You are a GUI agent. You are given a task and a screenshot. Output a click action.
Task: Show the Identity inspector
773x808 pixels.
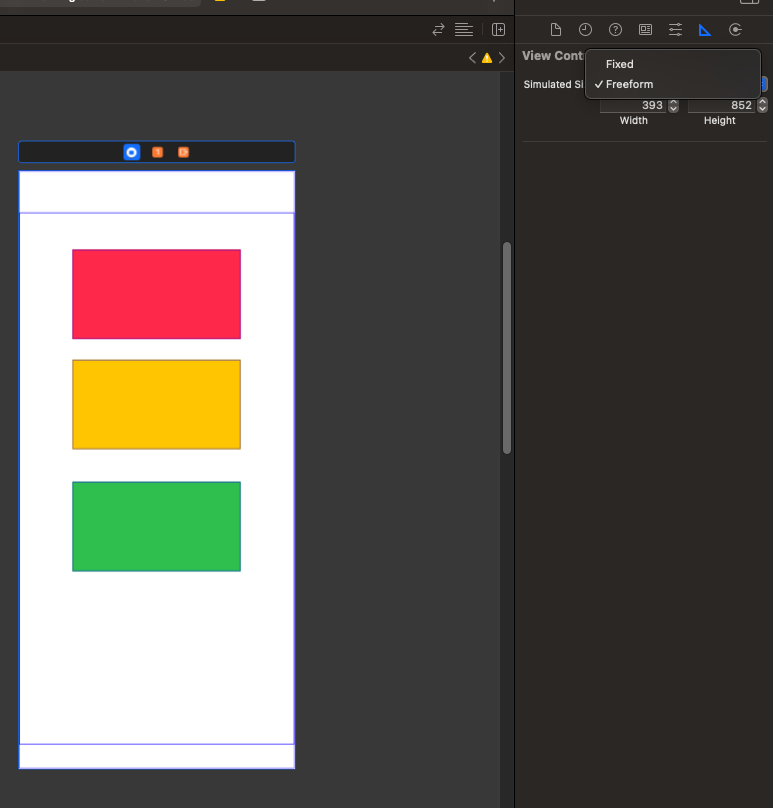pos(645,30)
